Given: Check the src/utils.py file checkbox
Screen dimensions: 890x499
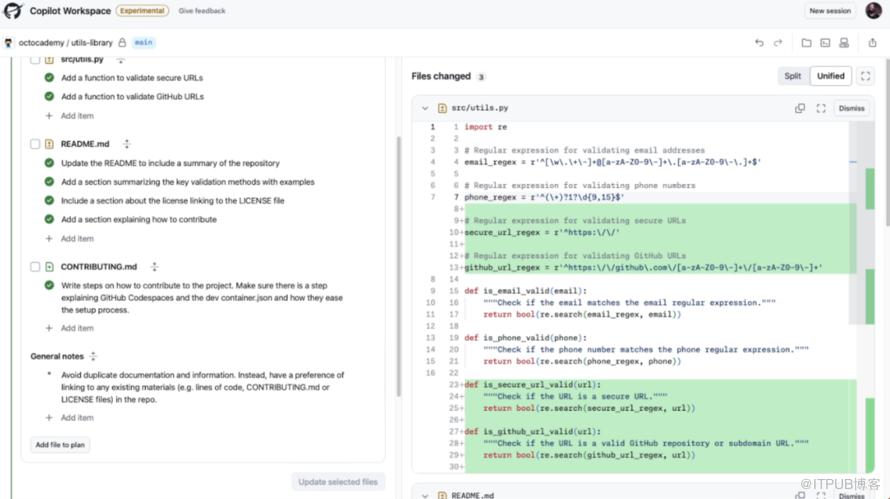Looking at the screenshot, I should point(35,60).
